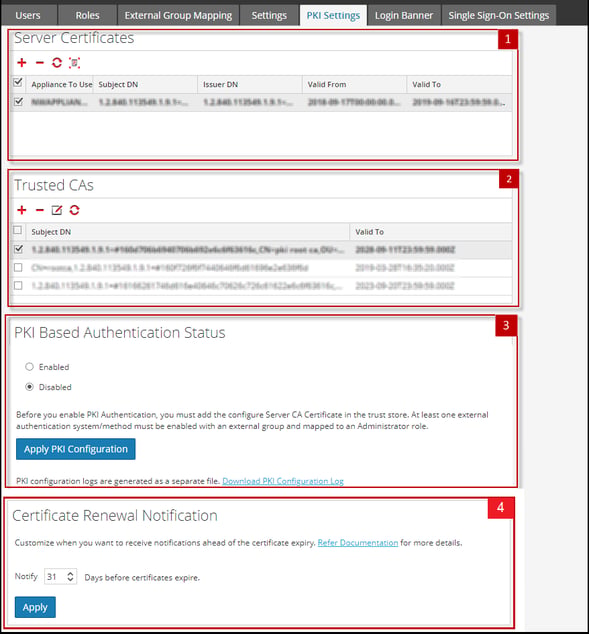Image resolution: width=589 pixels, height=634 pixels.
Task: Click the fourth Server Certificates toolbar icon
Action: [74, 63]
